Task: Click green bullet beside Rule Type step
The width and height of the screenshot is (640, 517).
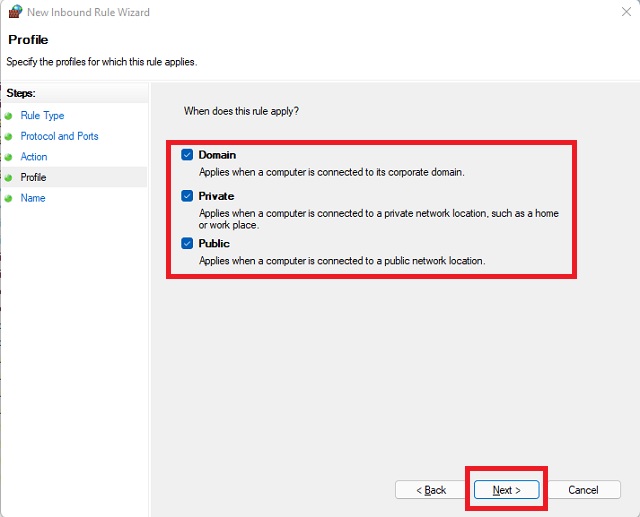Action: pyautogui.click(x=8, y=116)
